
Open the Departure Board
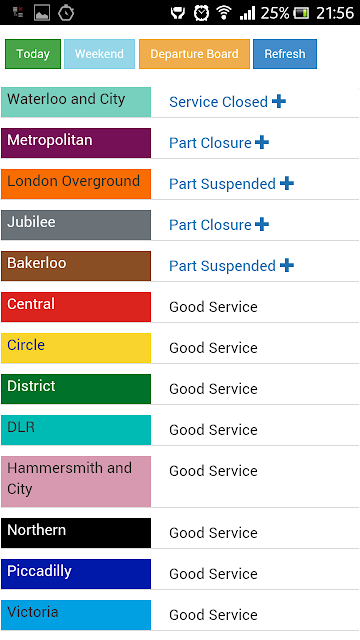click(194, 54)
